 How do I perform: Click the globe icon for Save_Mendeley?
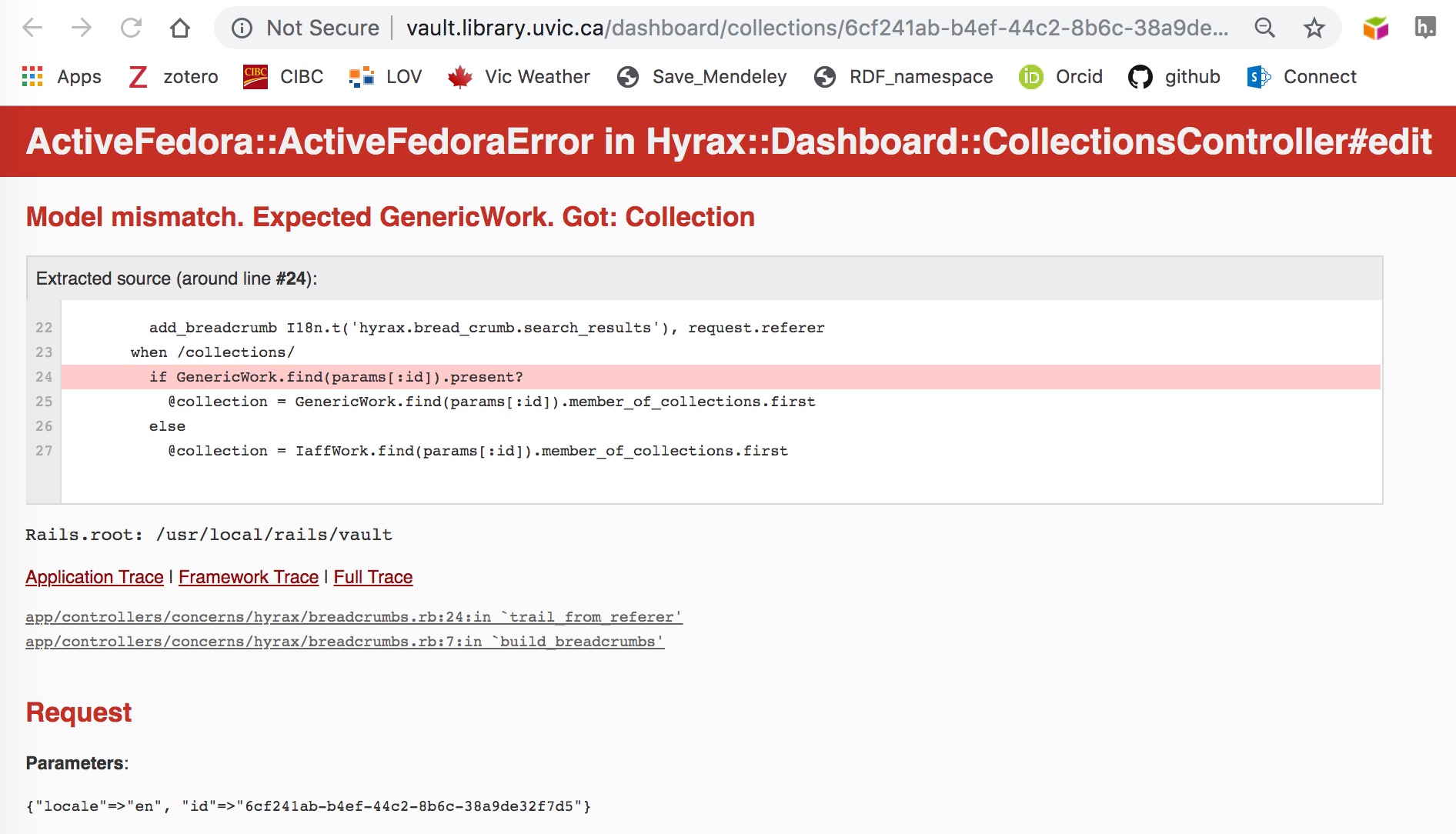[628, 77]
